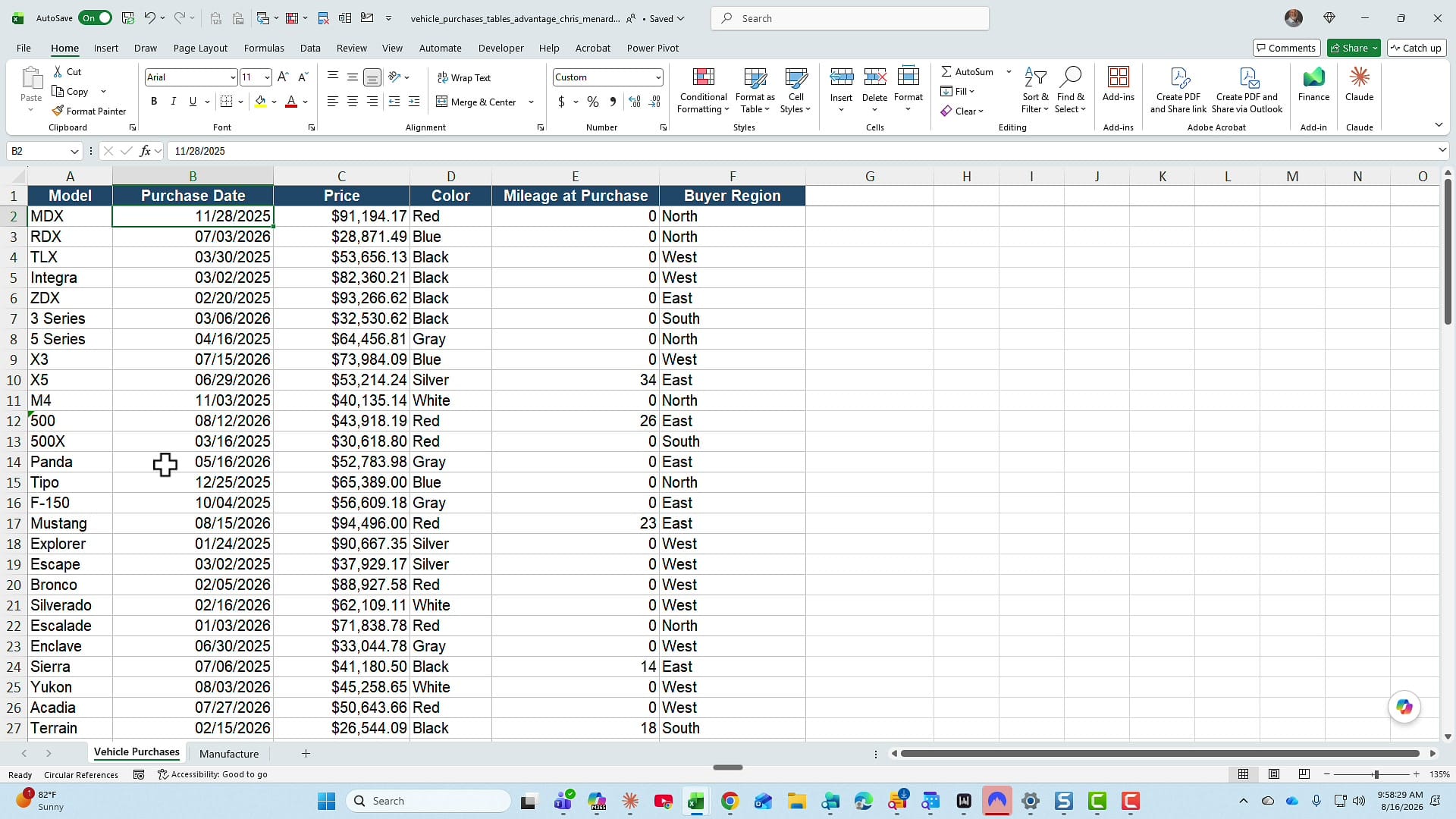Apply comma style
The width and height of the screenshot is (1456, 819).
[x=613, y=102]
